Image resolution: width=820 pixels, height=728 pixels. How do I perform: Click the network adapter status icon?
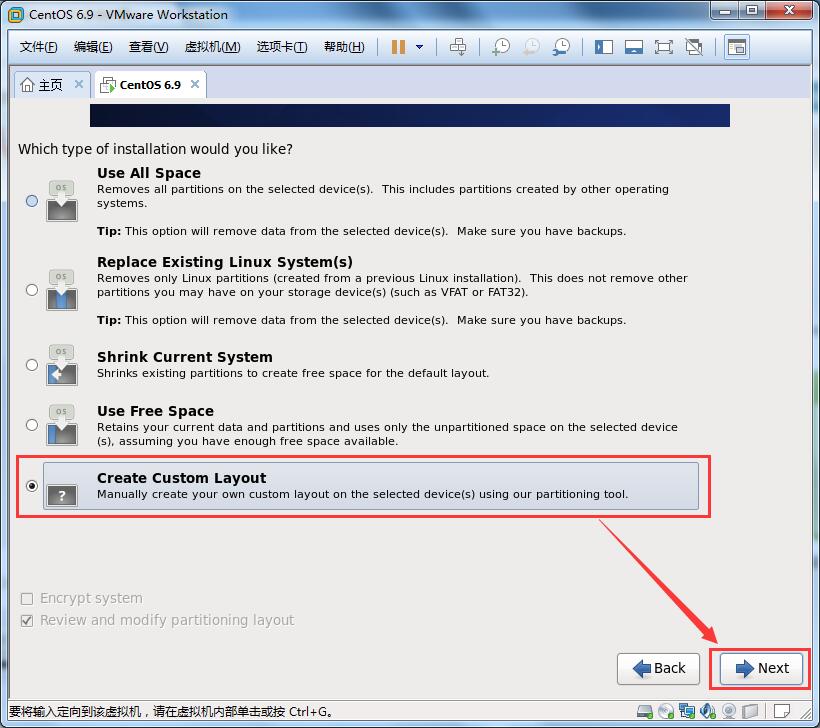687,711
